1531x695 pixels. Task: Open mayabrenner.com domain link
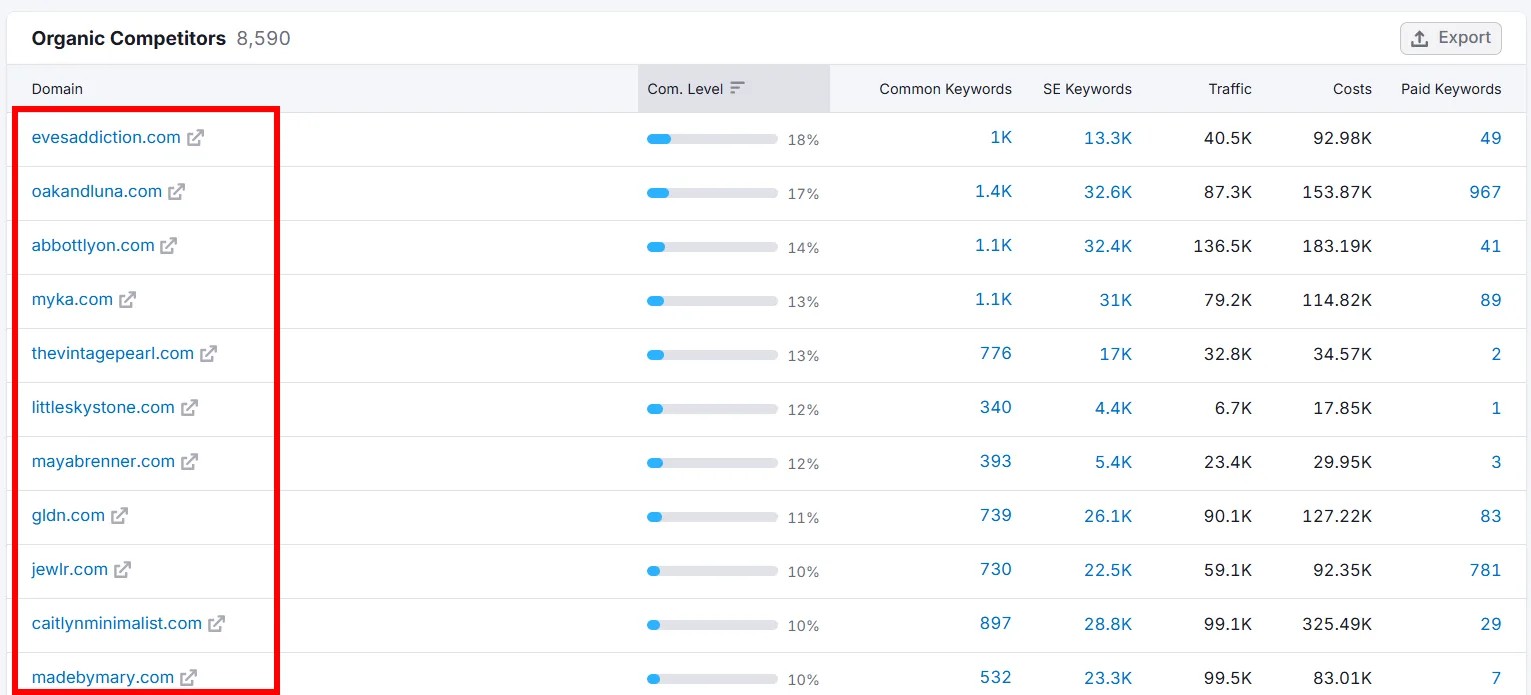(103, 461)
